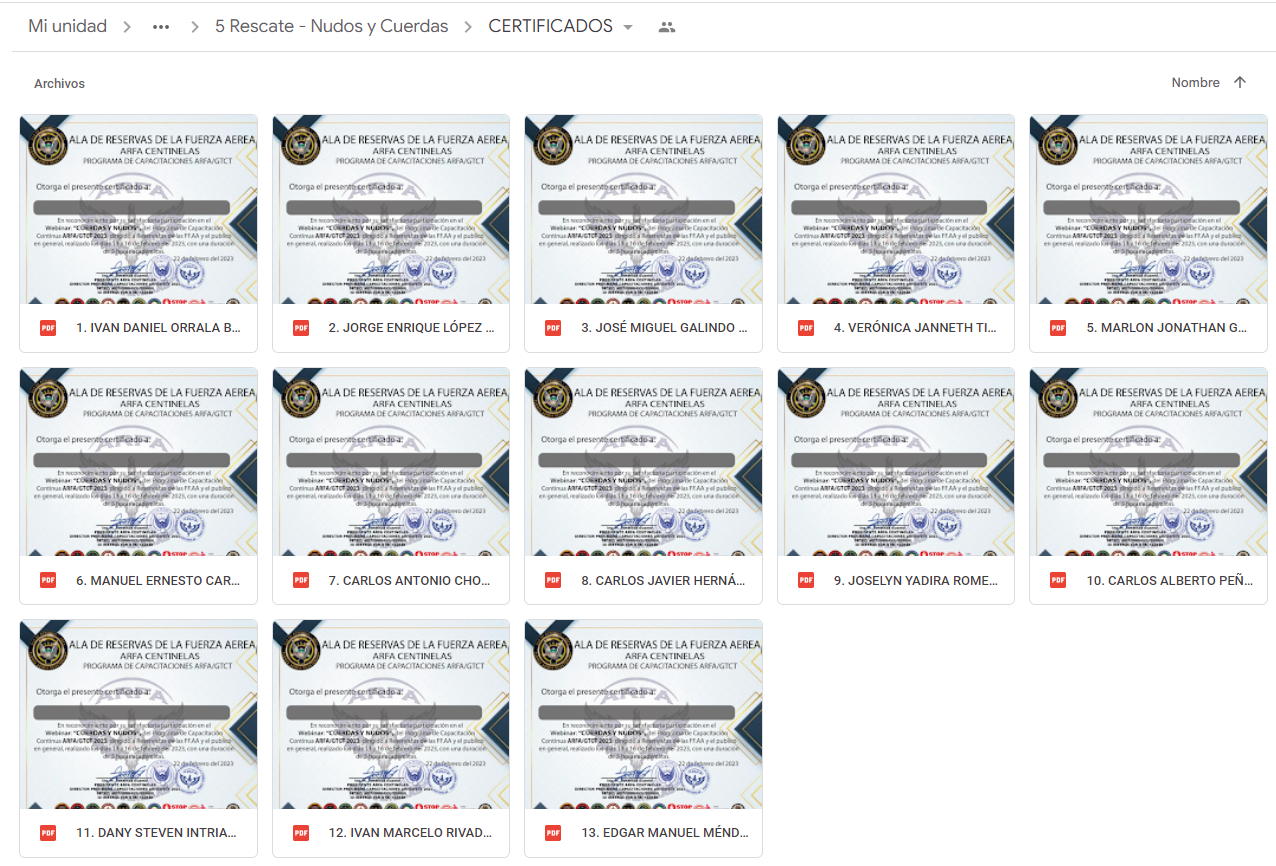Navigate to 5 Rescate - Nudos y Cuerdas folder
The image size is (1276, 866).
[x=331, y=27]
